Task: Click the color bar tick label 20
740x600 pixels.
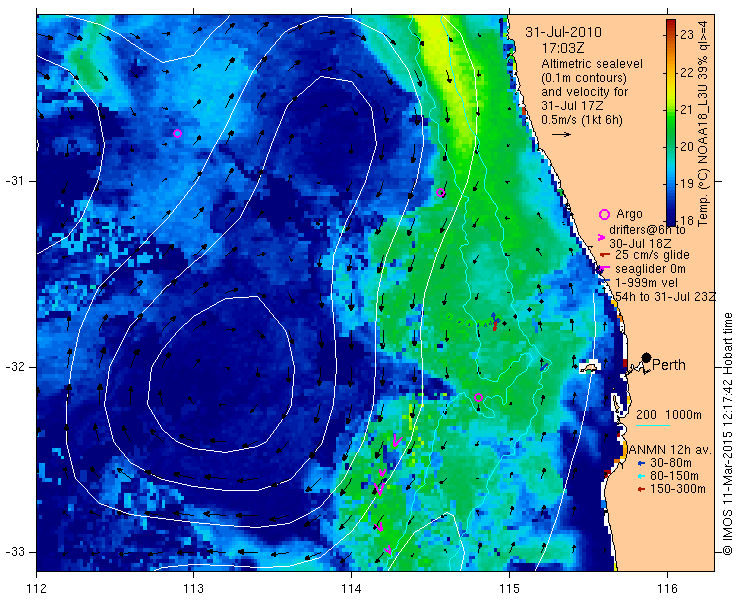Action: click(687, 147)
